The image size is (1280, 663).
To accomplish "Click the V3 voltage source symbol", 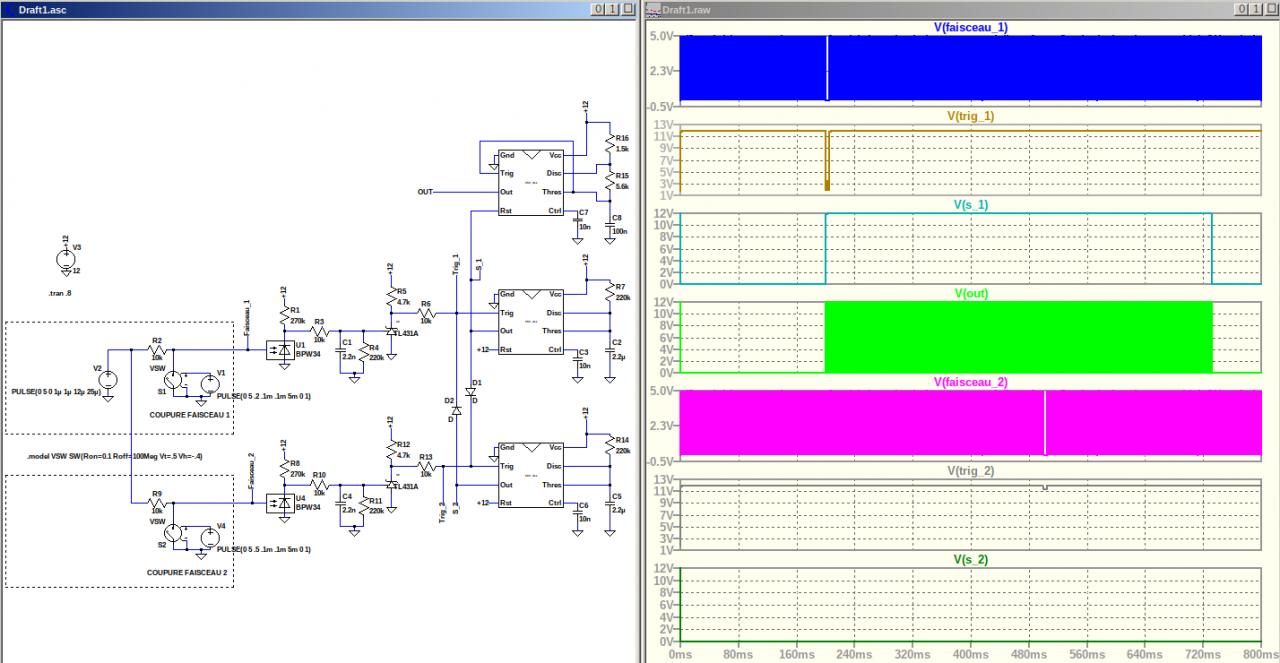I will (66, 259).
